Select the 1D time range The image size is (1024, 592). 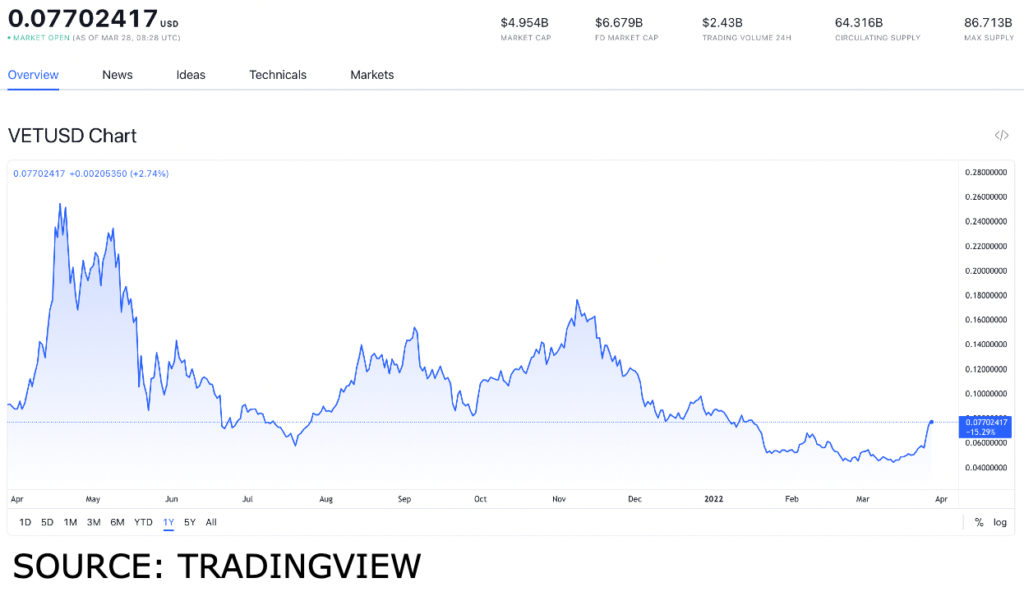pos(25,522)
